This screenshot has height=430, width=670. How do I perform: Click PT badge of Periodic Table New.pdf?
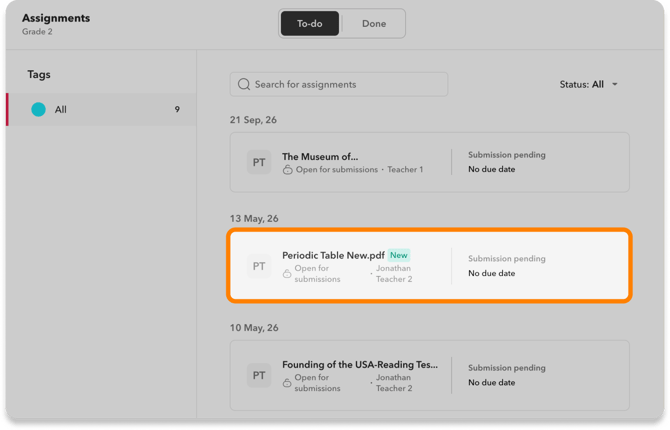pyautogui.click(x=259, y=266)
